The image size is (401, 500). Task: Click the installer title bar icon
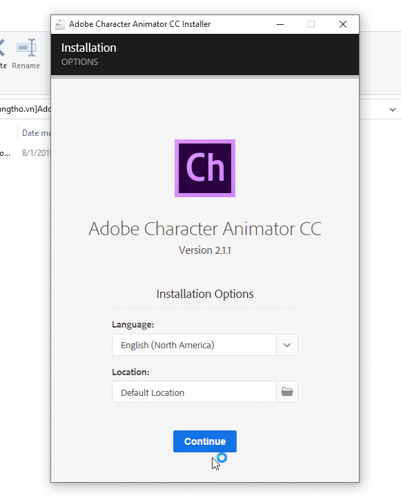[x=59, y=24]
